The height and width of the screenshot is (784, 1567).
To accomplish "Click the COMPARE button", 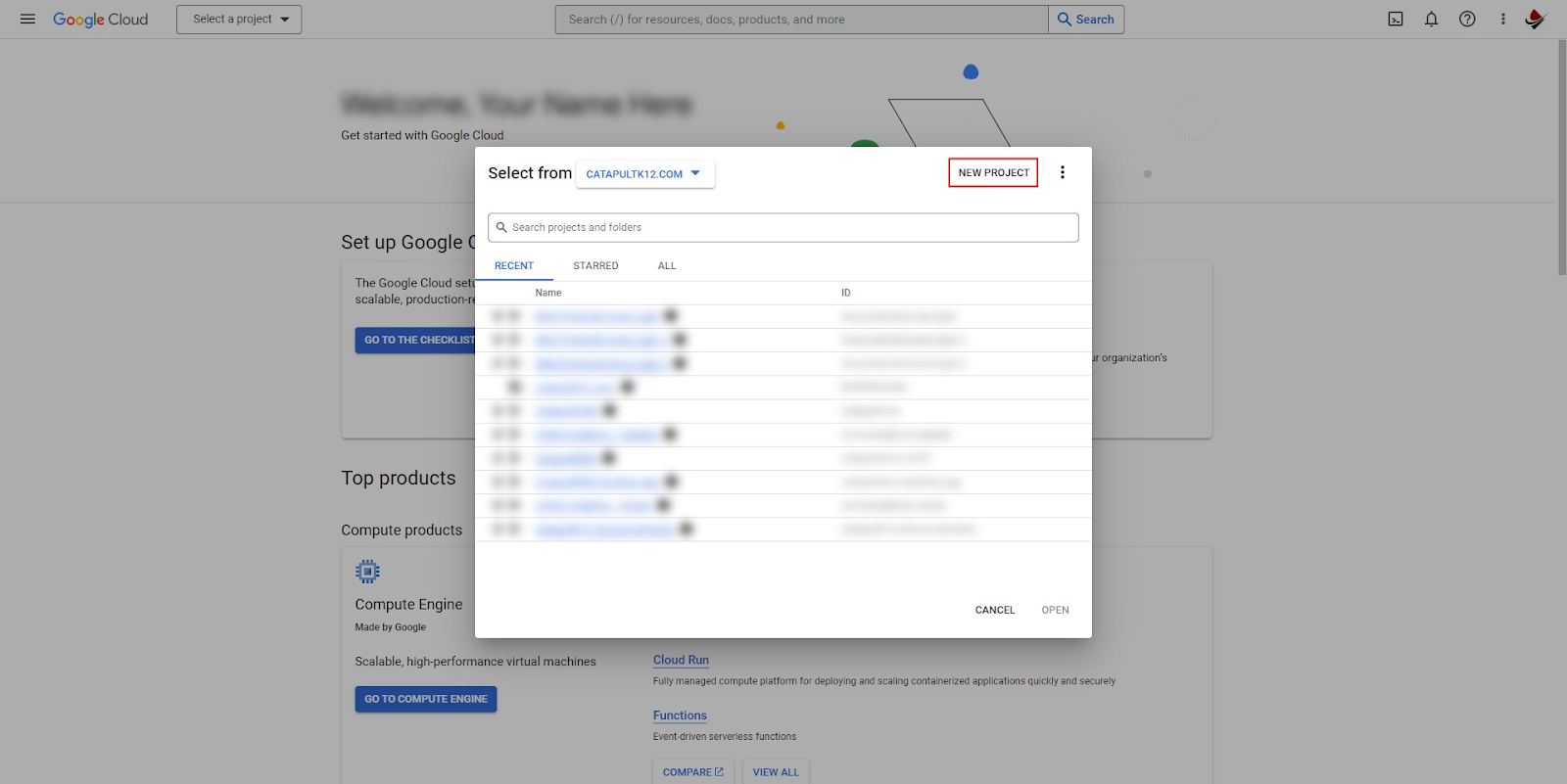I will [x=692, y=772].
